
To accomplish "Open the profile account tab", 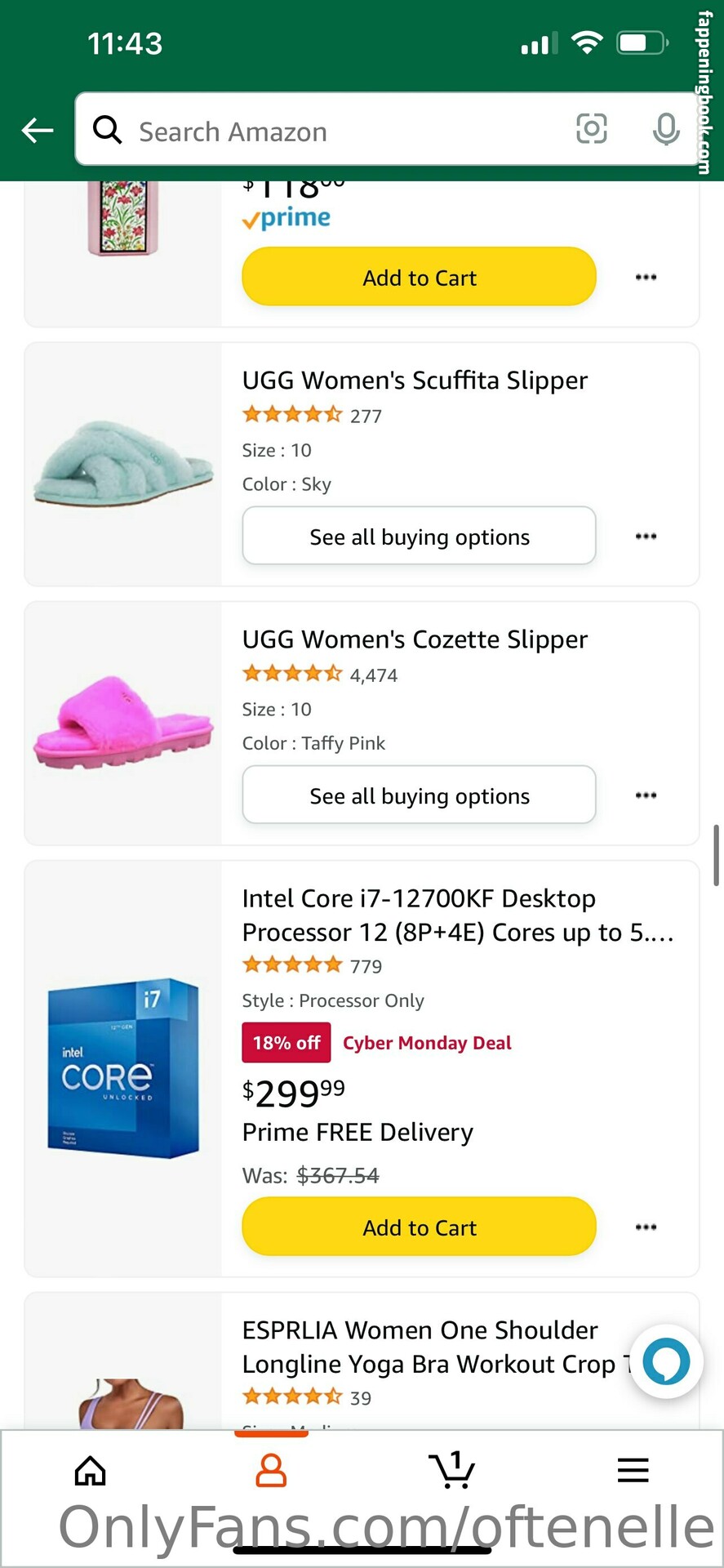I will [x=271, y=1471].
